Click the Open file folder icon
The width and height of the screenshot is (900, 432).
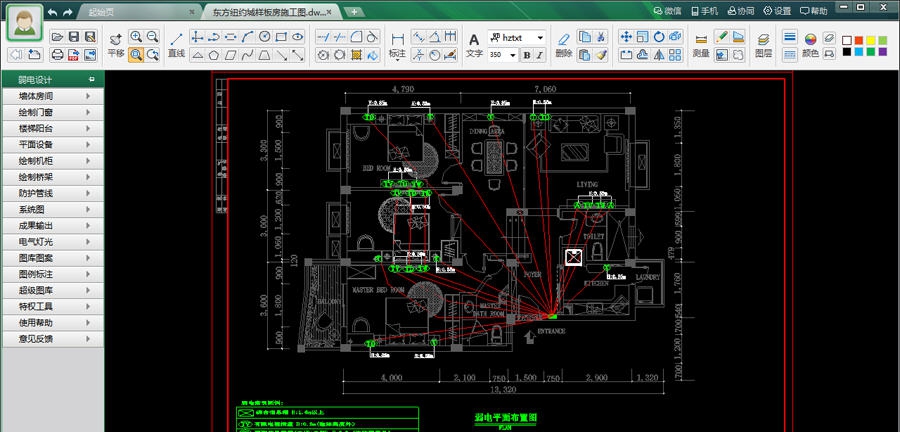point(58,37)
